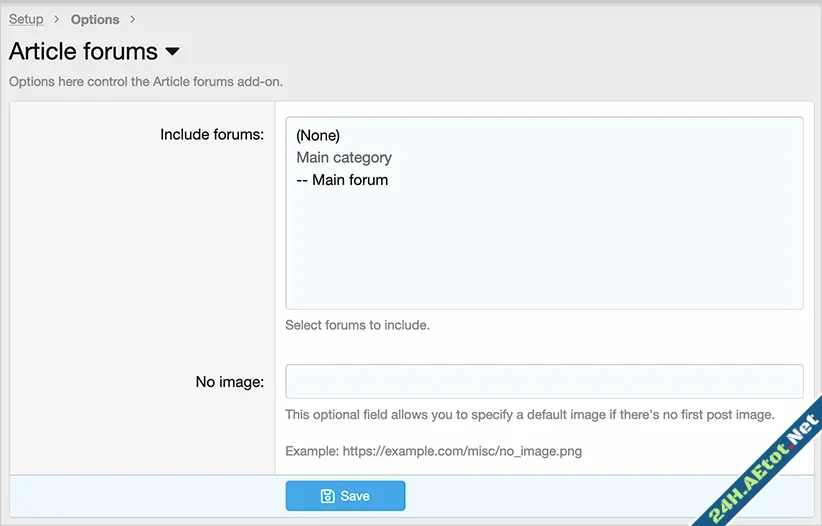The height and width of the screenshot is (526, 822).
Task: Select the (None) option in forums list
Action: (318, 135)
